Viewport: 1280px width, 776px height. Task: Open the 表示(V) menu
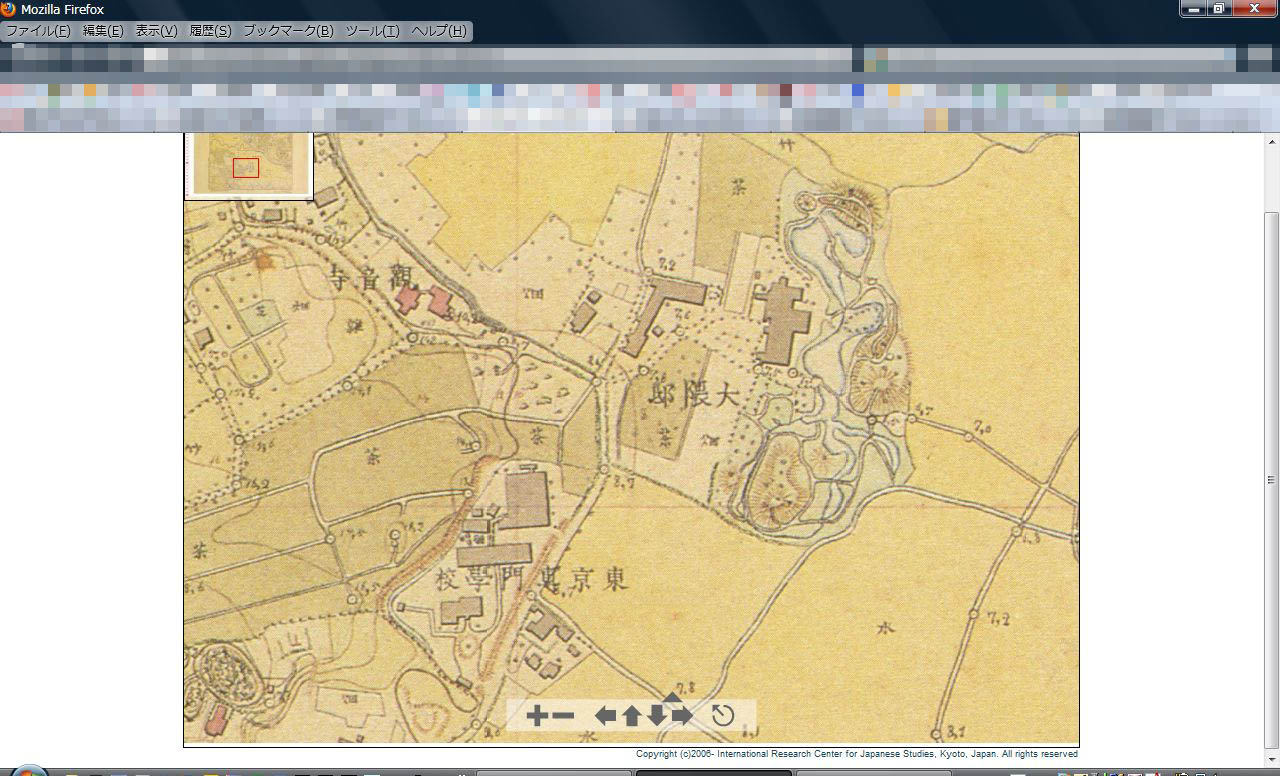click(156, 31)
